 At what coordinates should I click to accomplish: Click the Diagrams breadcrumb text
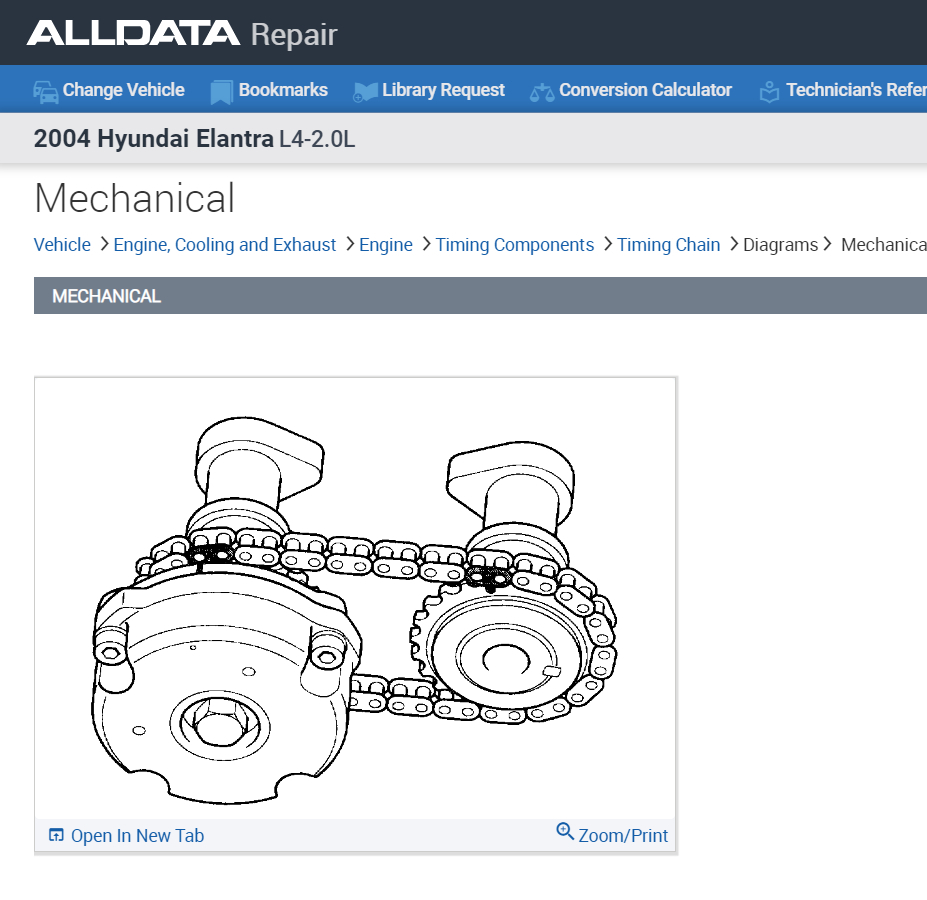pos(780,245)
